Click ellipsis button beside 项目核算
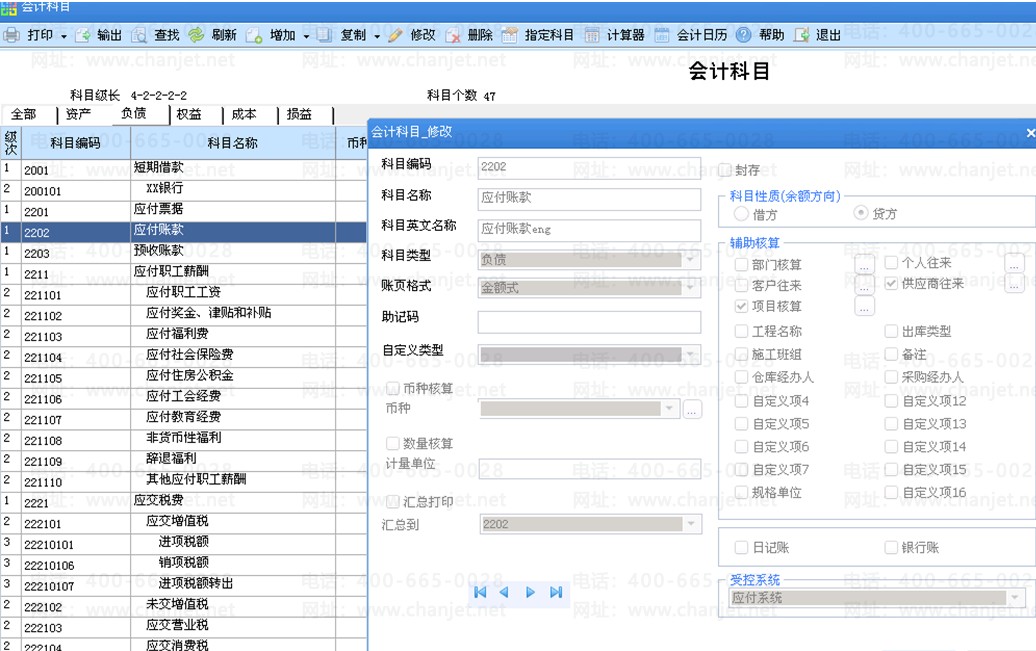The image size is (1036, 651). click(x=864, y=306)
